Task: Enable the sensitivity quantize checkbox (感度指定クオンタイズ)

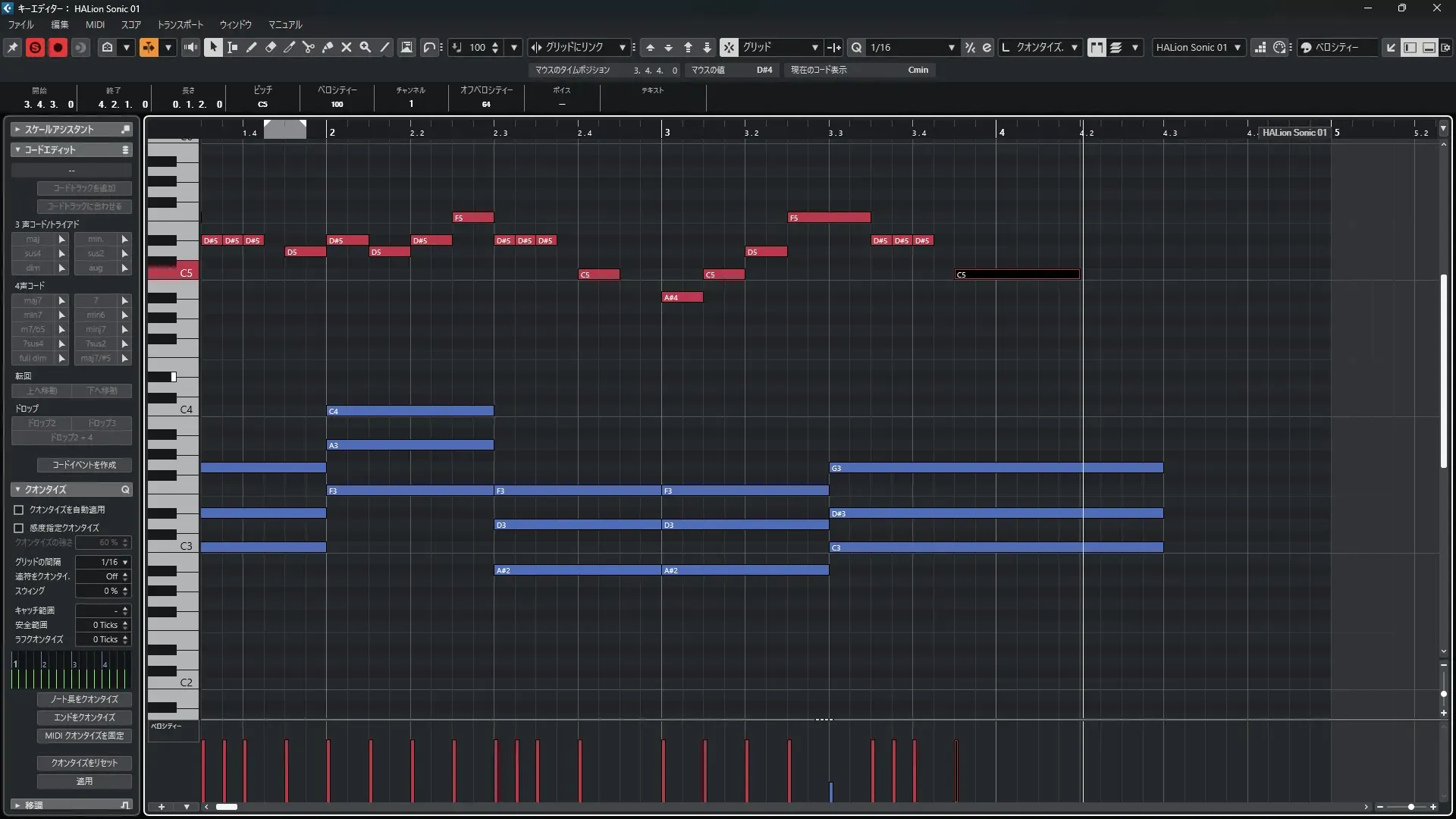Action: pyautogui.click(x=19, y=528)
